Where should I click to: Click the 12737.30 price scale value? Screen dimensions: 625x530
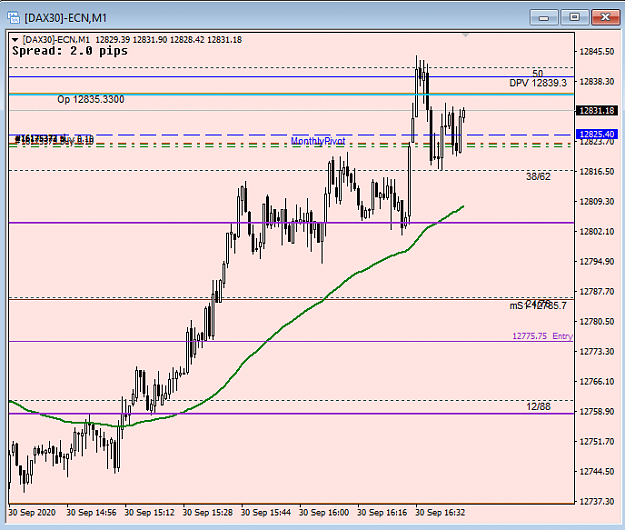coord(596,501)
